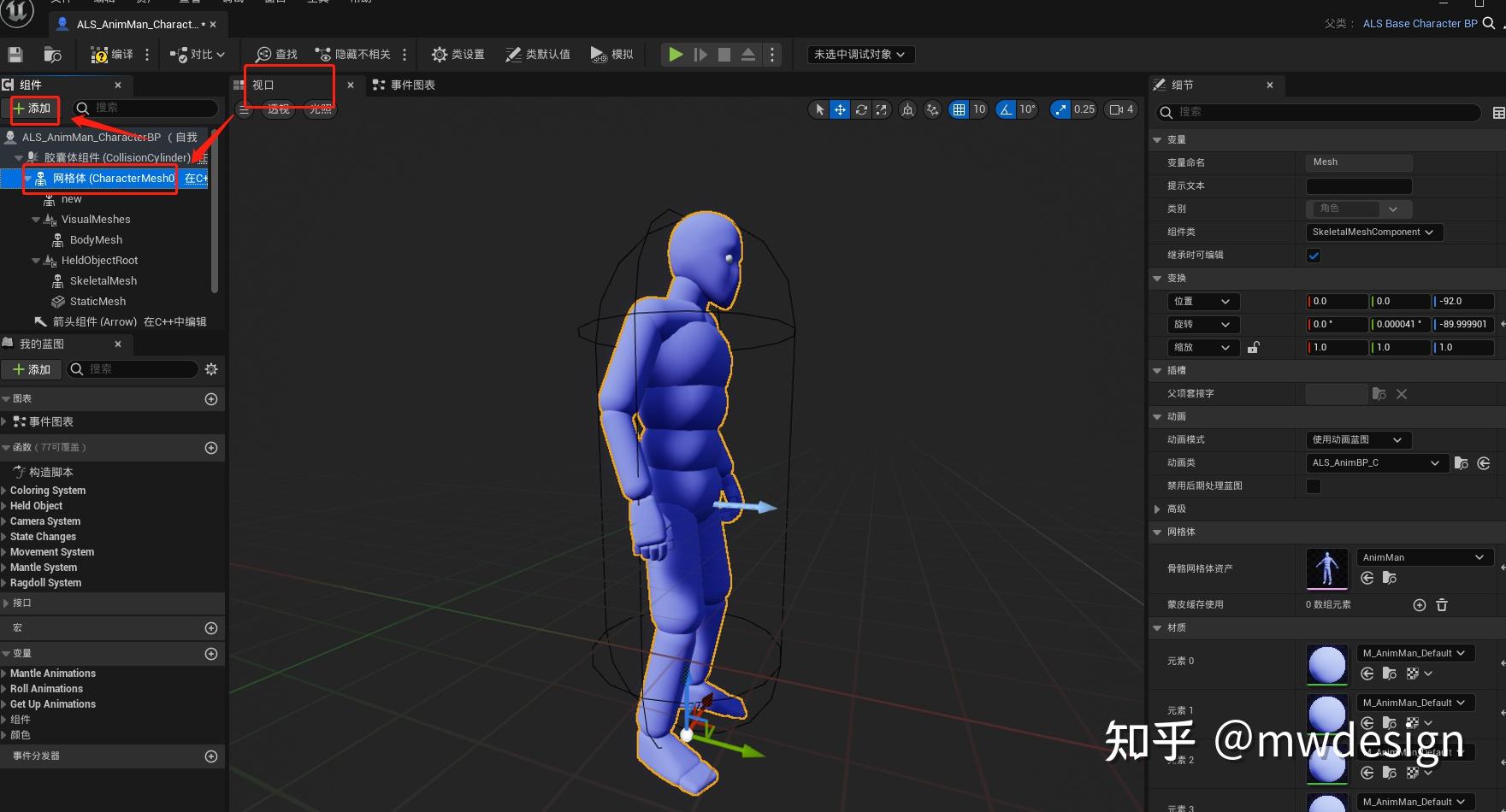This screenshot has height=812, width=1506.
Task: Toggle grid snapping icon in viewport
Action: tap(959, 109)
